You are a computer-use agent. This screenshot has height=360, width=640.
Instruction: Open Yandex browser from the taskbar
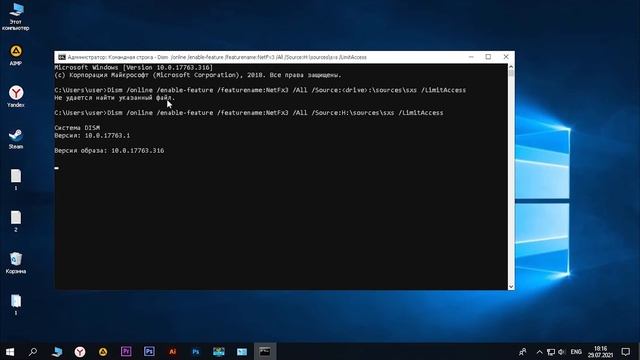[80, 351]
